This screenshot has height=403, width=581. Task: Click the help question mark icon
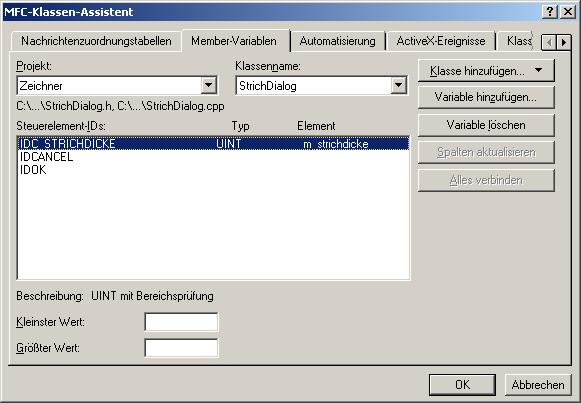coord(550,12)
